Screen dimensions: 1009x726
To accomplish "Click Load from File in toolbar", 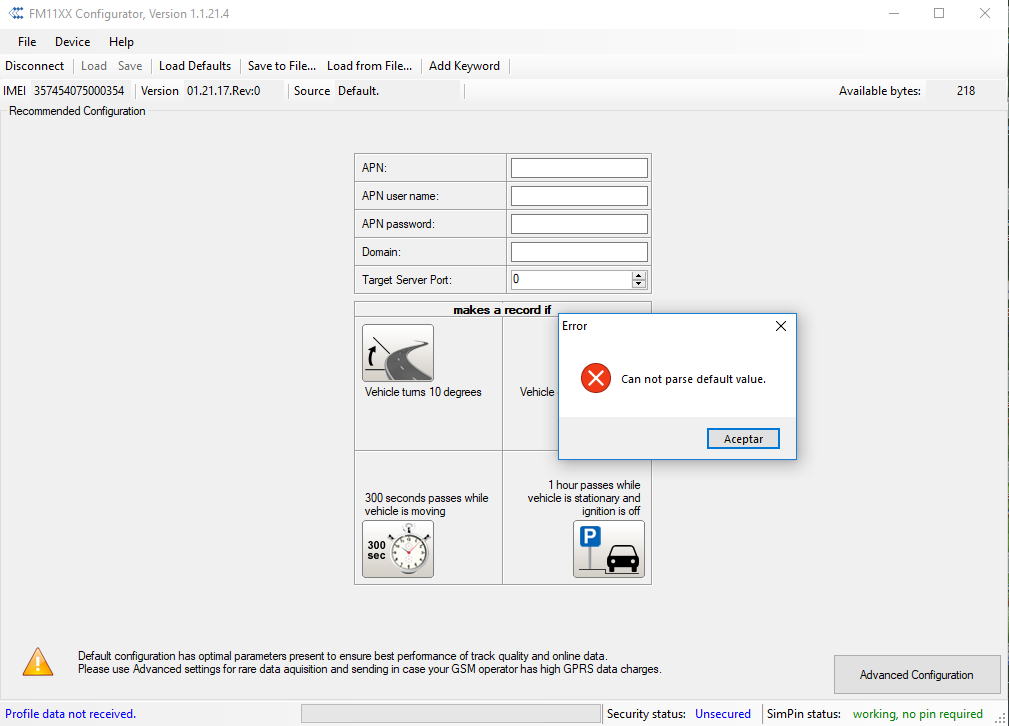I will pyautogui.click(x=369, y=66).
